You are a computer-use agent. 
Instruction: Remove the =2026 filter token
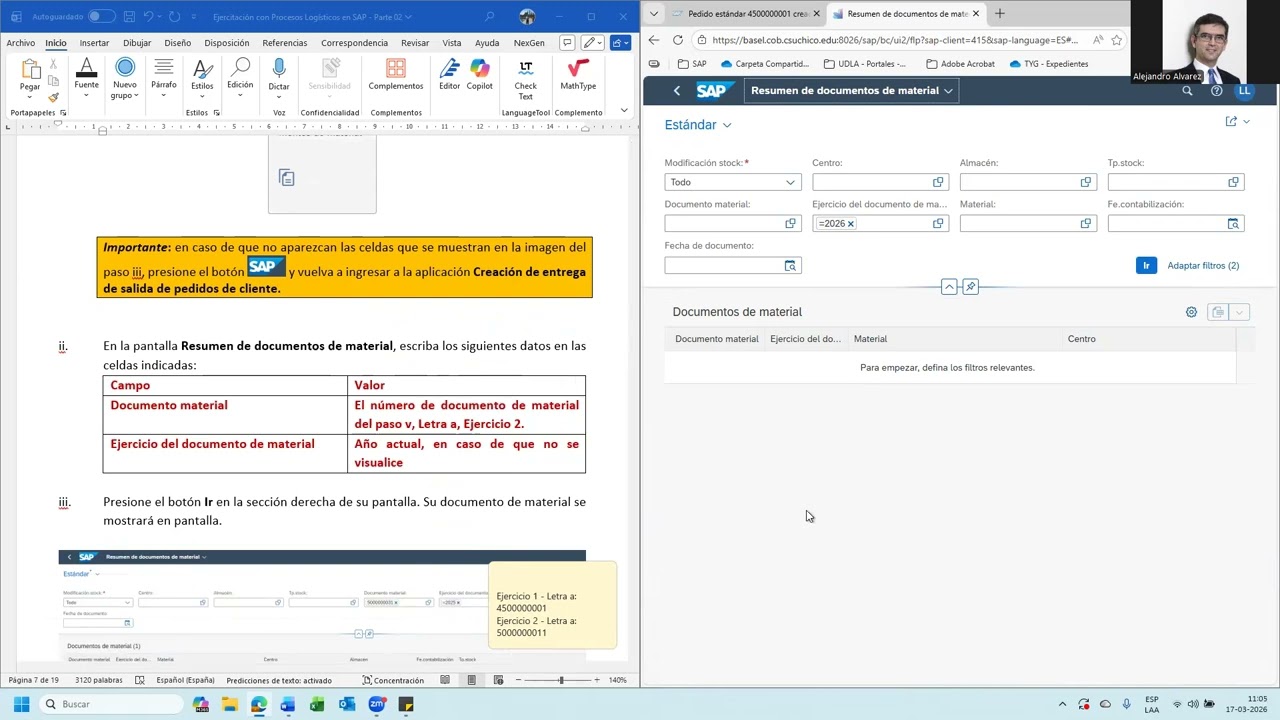851,224
